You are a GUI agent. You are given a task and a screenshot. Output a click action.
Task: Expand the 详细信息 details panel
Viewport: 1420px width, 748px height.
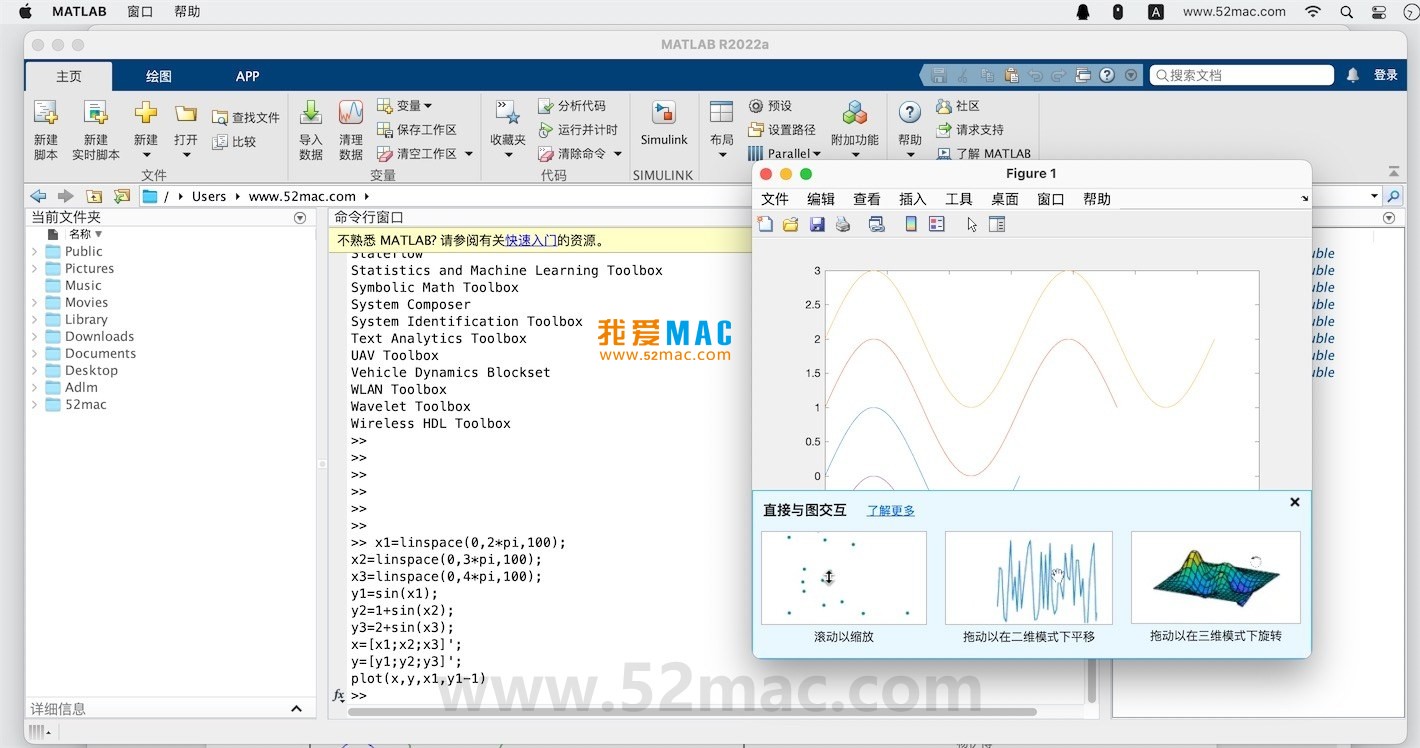[x=296, y=708]
